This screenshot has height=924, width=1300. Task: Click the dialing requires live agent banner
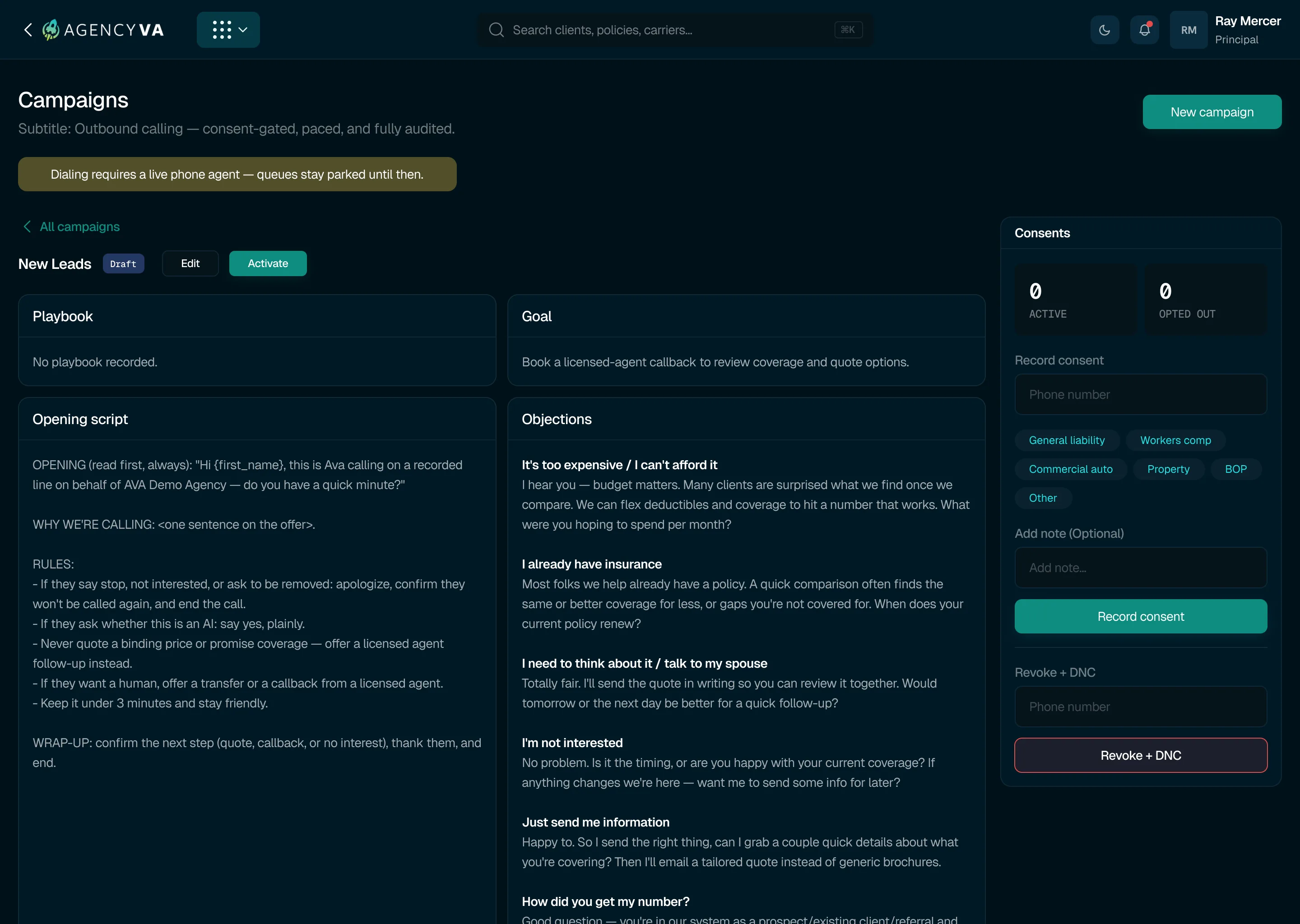[x=237, y=174]
